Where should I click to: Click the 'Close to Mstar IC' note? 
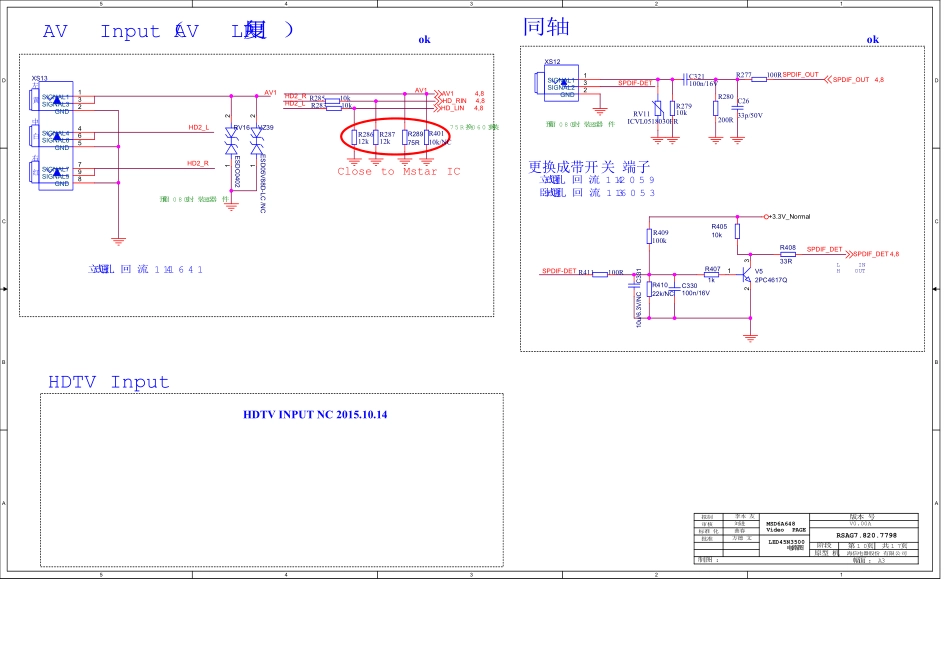[399, 172]
